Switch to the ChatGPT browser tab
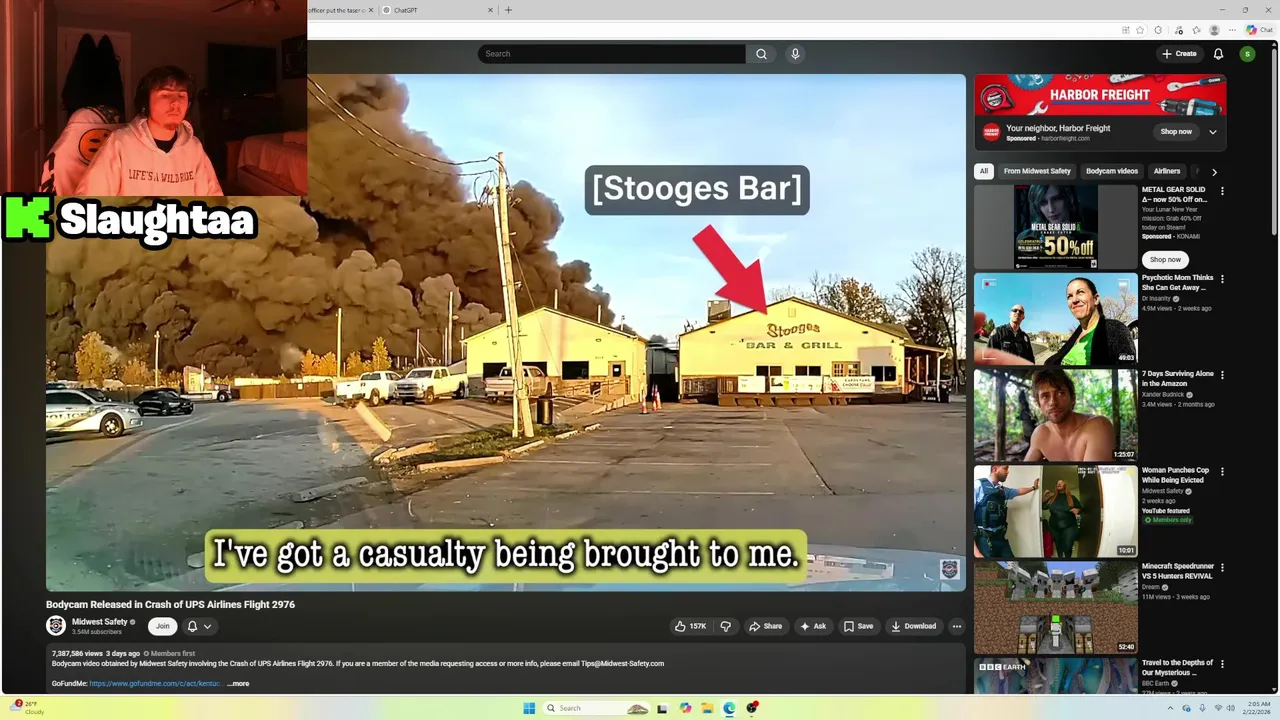 [434, 10]
